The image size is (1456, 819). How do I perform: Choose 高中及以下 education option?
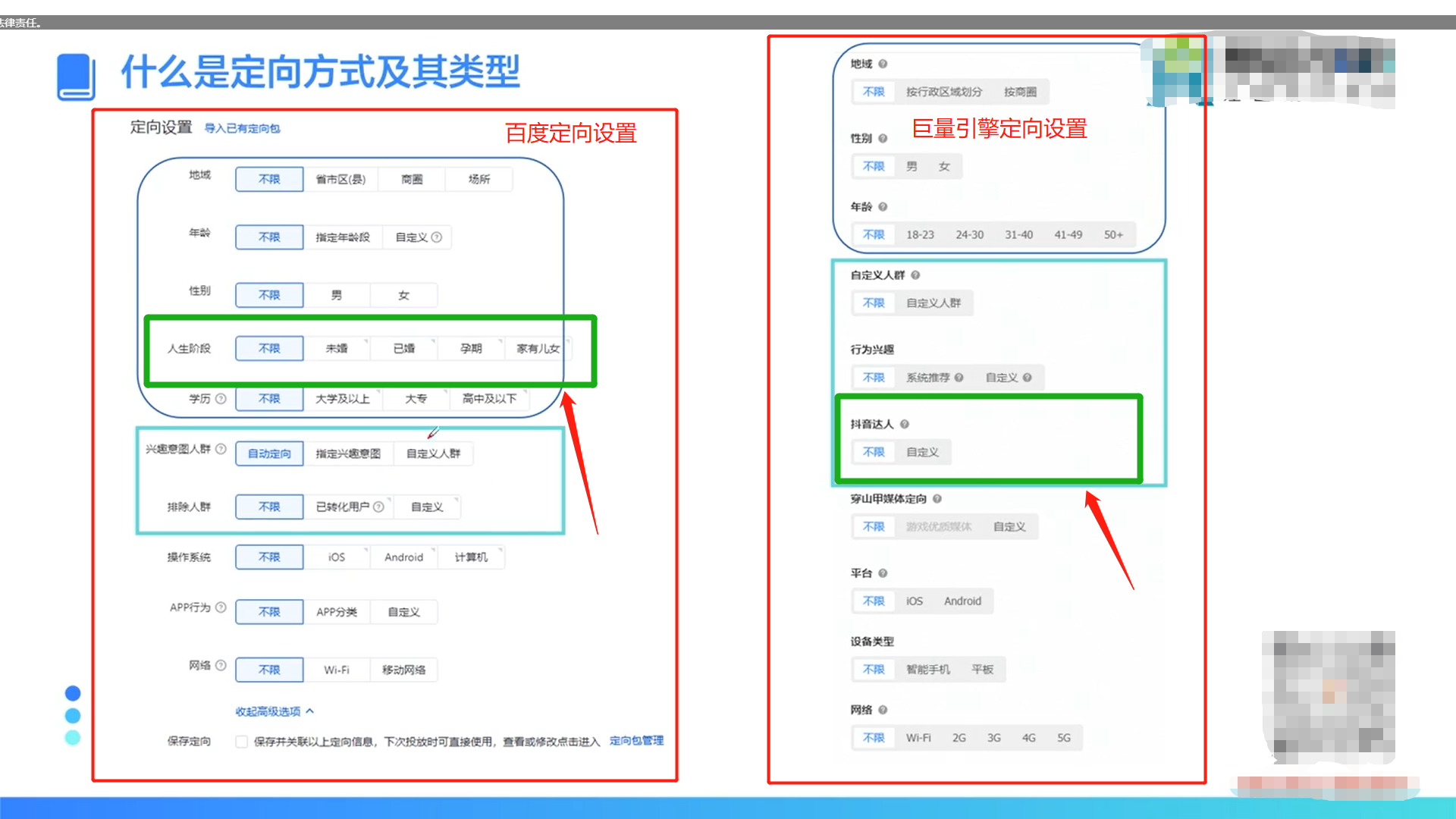click(x=489, y=399)
